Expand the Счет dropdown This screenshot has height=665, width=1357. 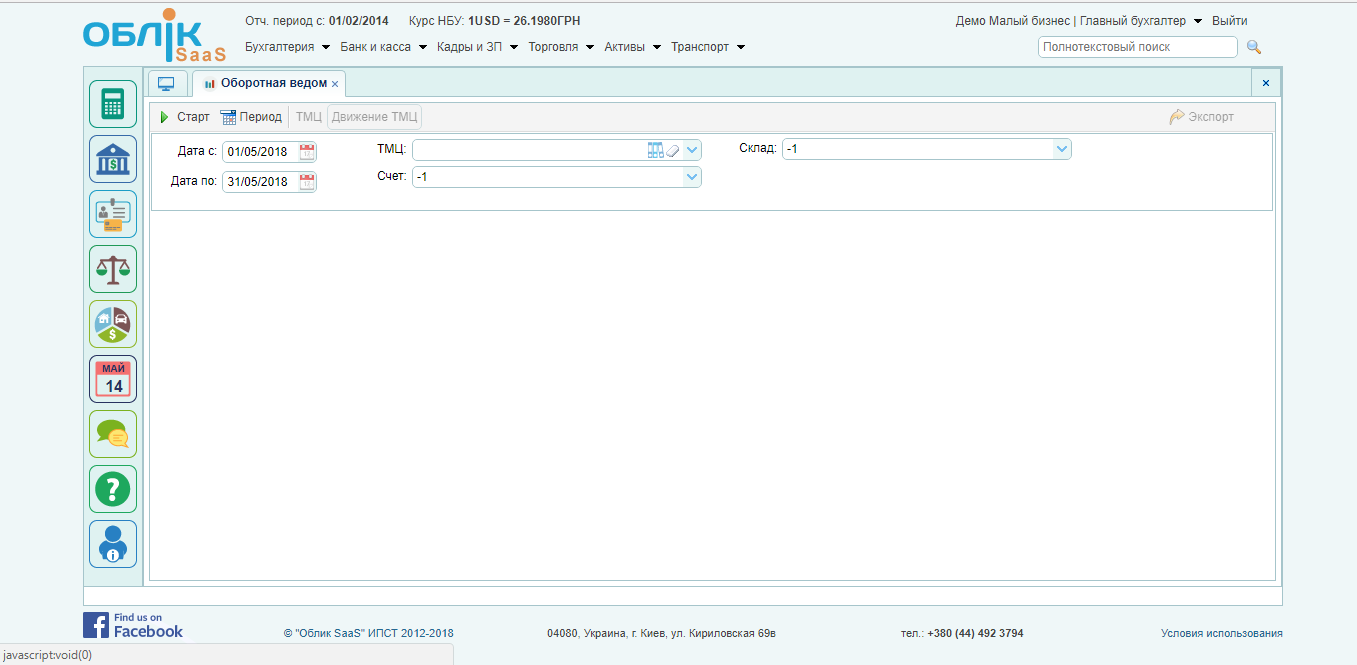click(691, 177)
